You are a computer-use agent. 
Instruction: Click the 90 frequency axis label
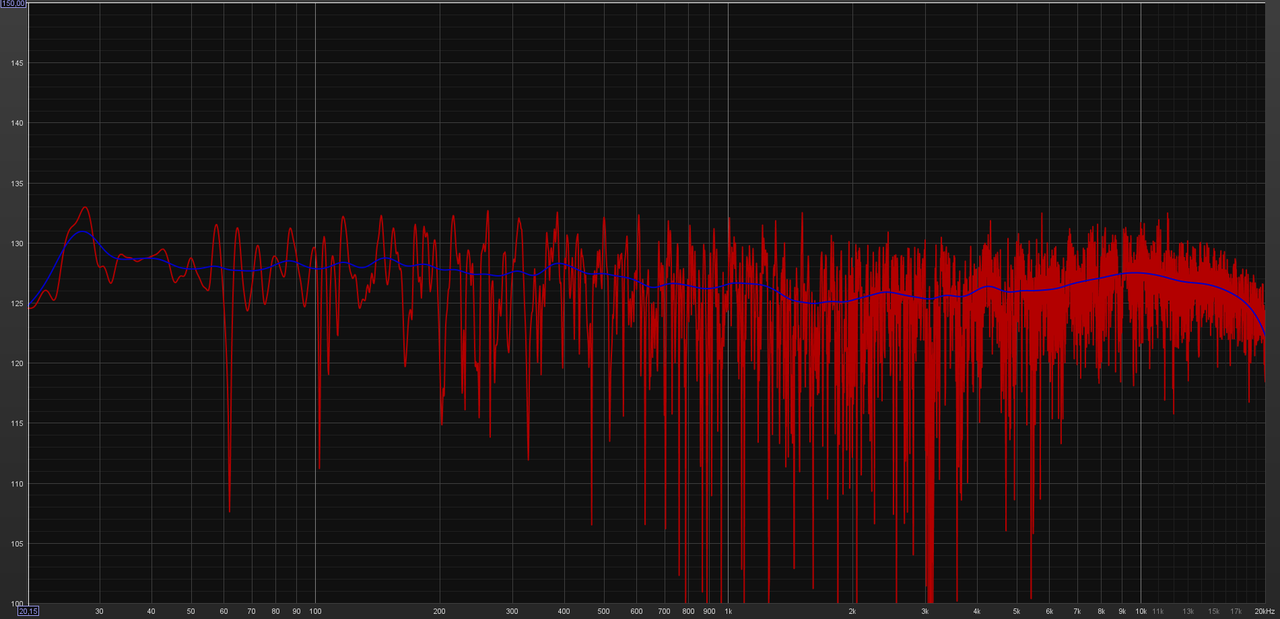296,611
